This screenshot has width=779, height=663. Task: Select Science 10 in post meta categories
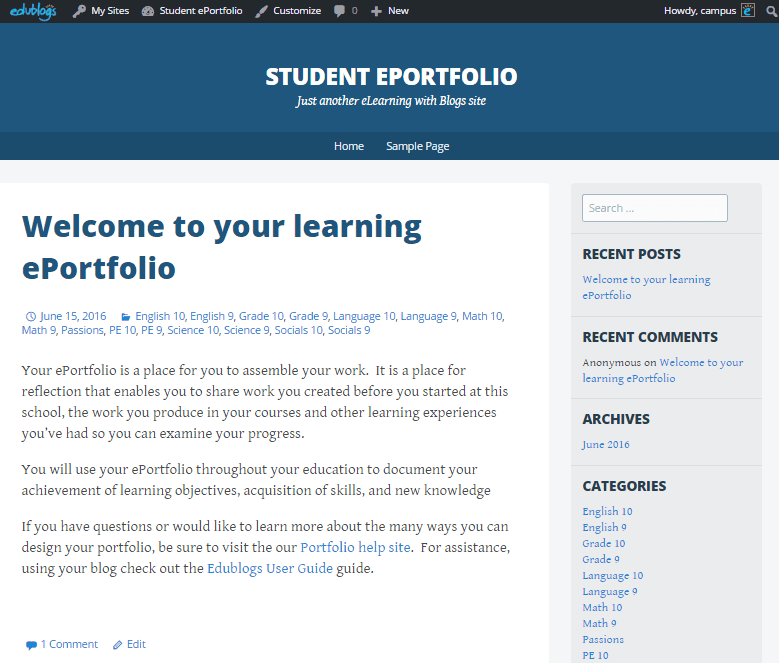pyautogui.click(x=193, y=330)
